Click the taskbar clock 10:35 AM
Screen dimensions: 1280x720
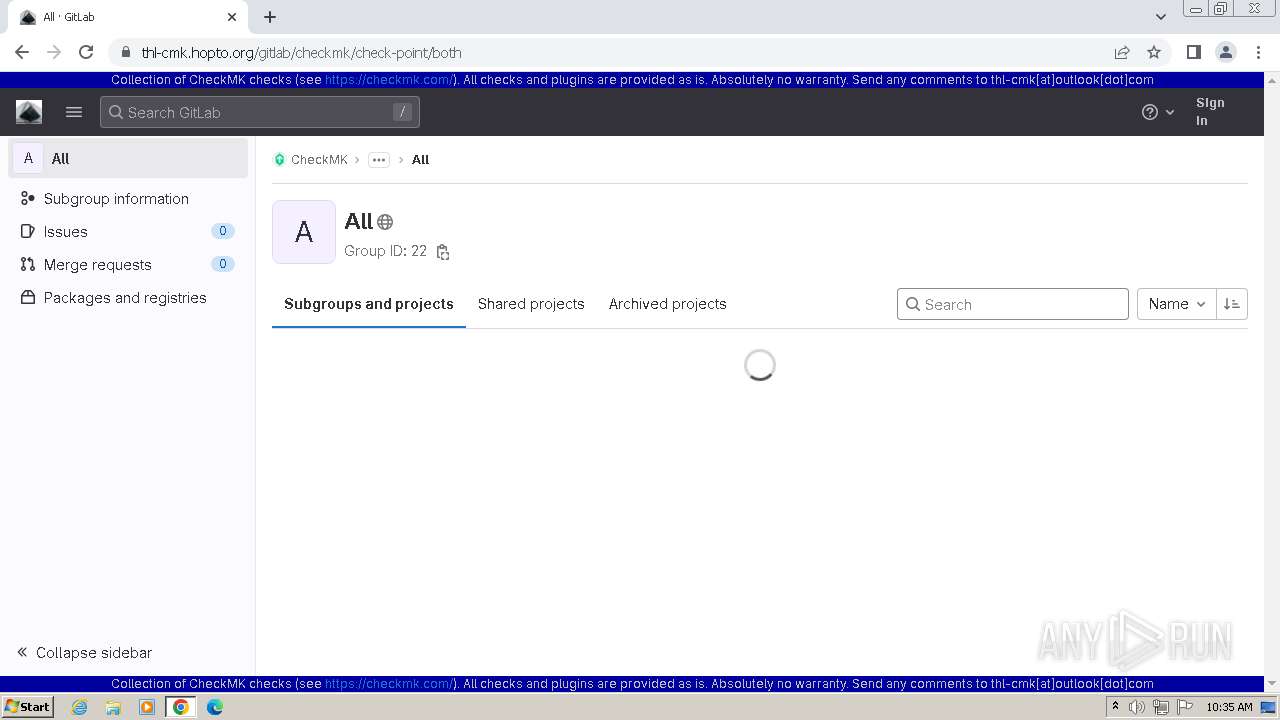pos(1229,707)
